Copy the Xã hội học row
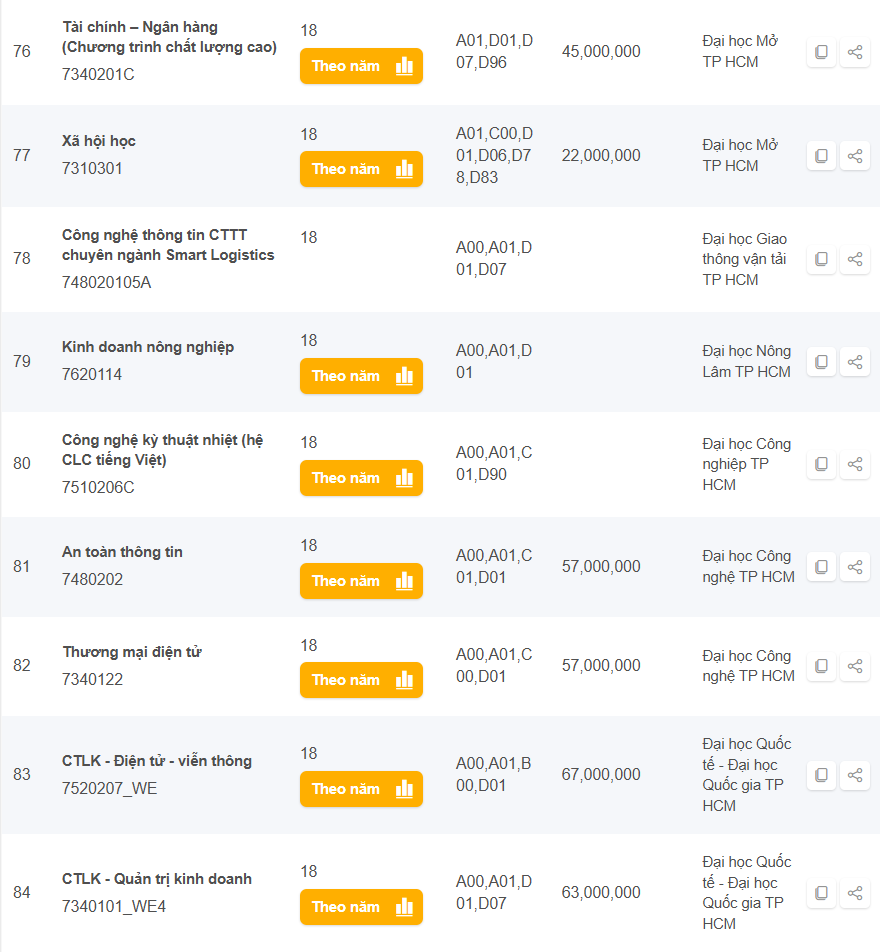This screenshot has height=952, width=880. (821, 156)
